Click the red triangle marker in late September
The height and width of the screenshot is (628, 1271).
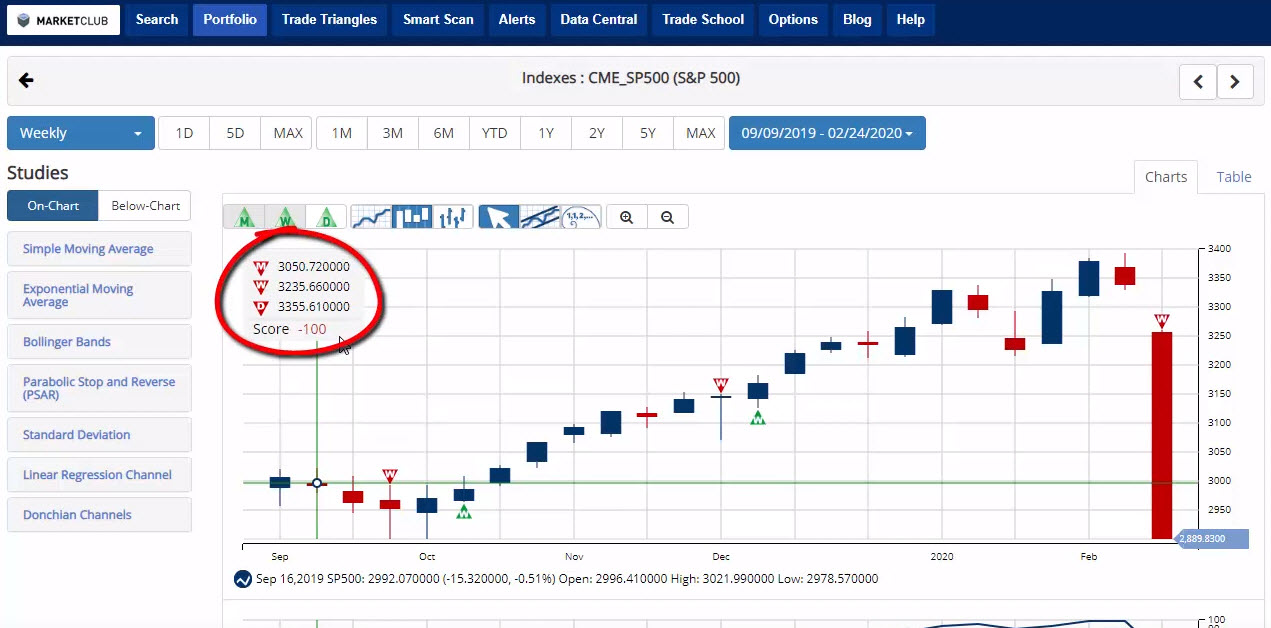tap(390, 476)
